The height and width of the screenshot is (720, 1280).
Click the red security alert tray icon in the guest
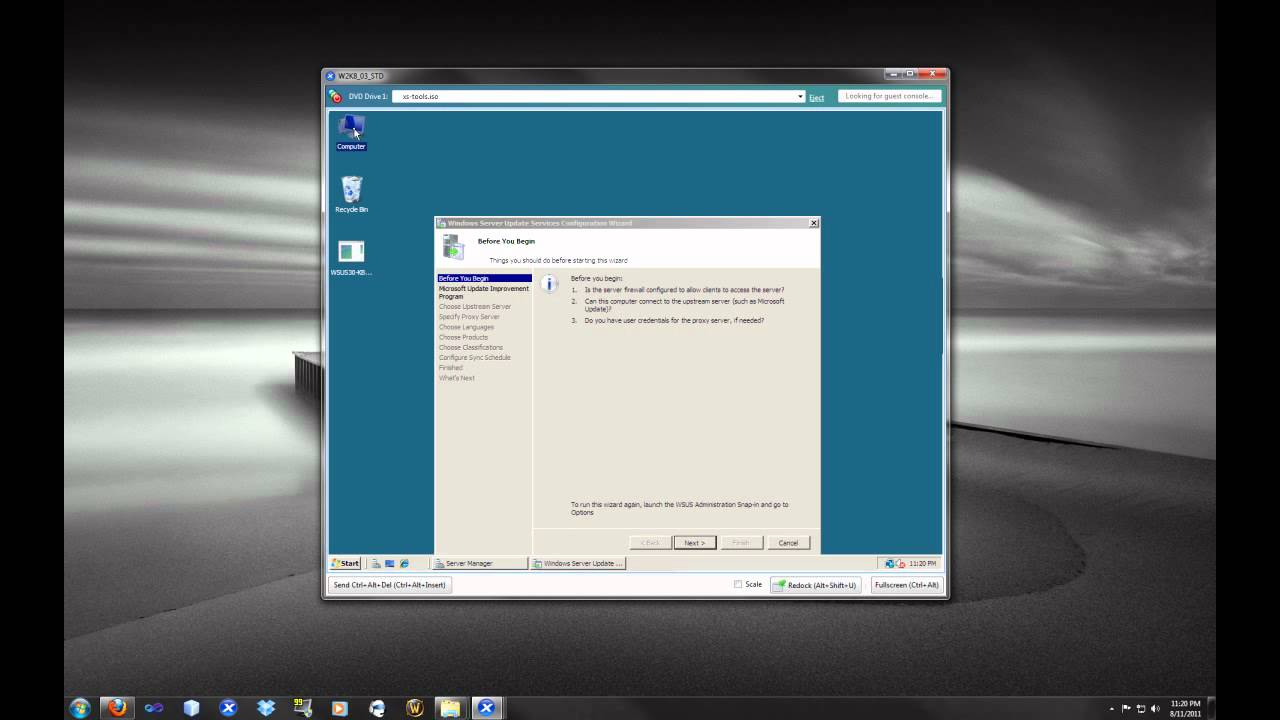click(x=900, y=563)
